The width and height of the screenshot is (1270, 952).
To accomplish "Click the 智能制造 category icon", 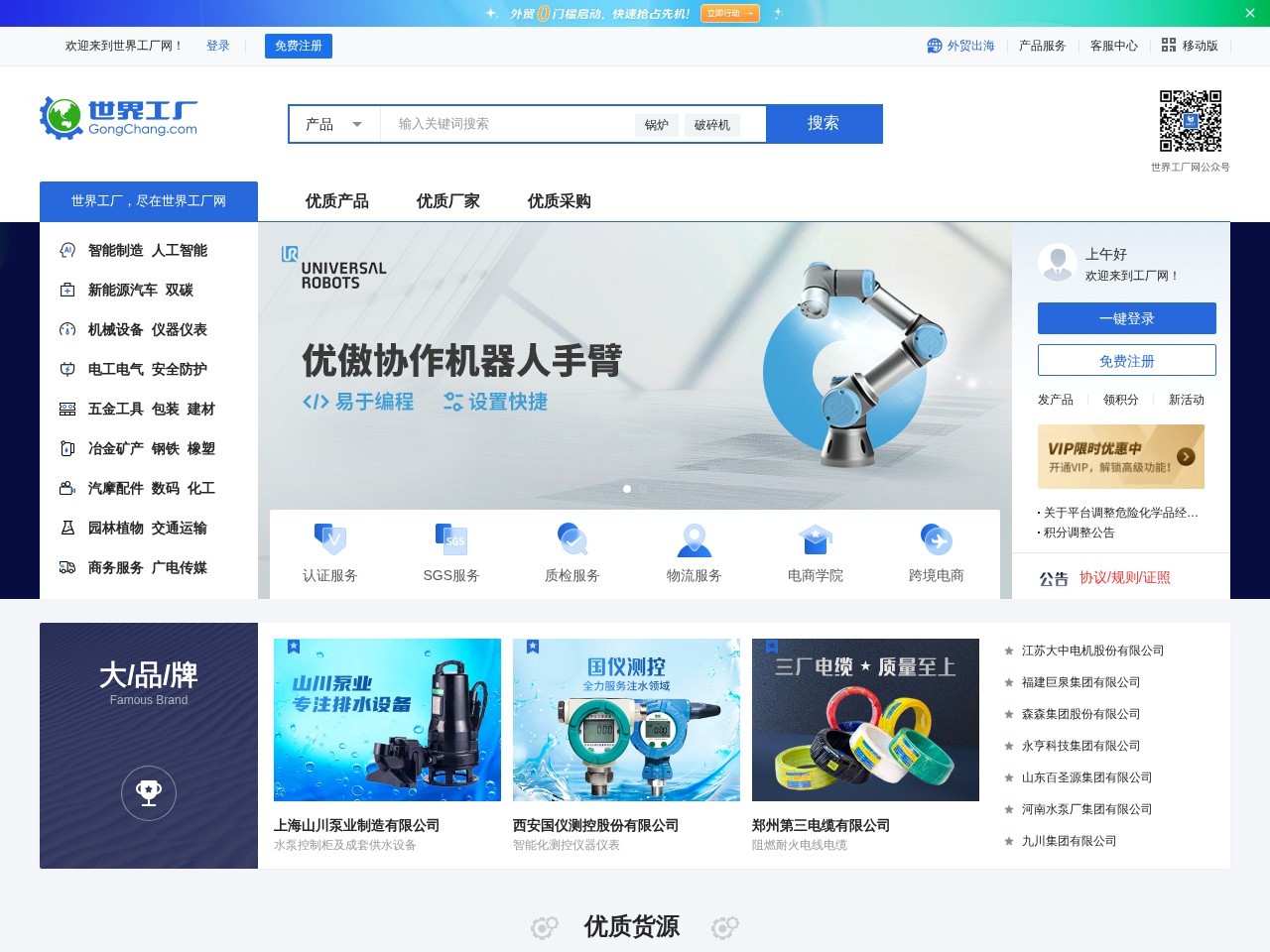I will tap(67, 250).
